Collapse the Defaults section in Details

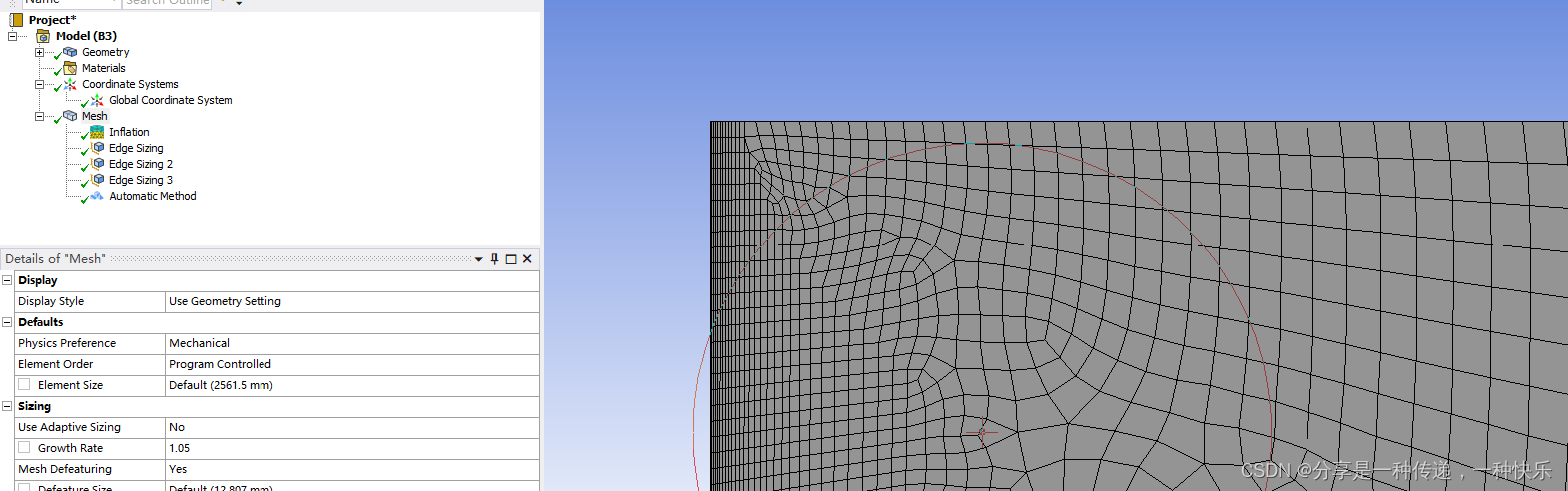(x=7, y=322)
